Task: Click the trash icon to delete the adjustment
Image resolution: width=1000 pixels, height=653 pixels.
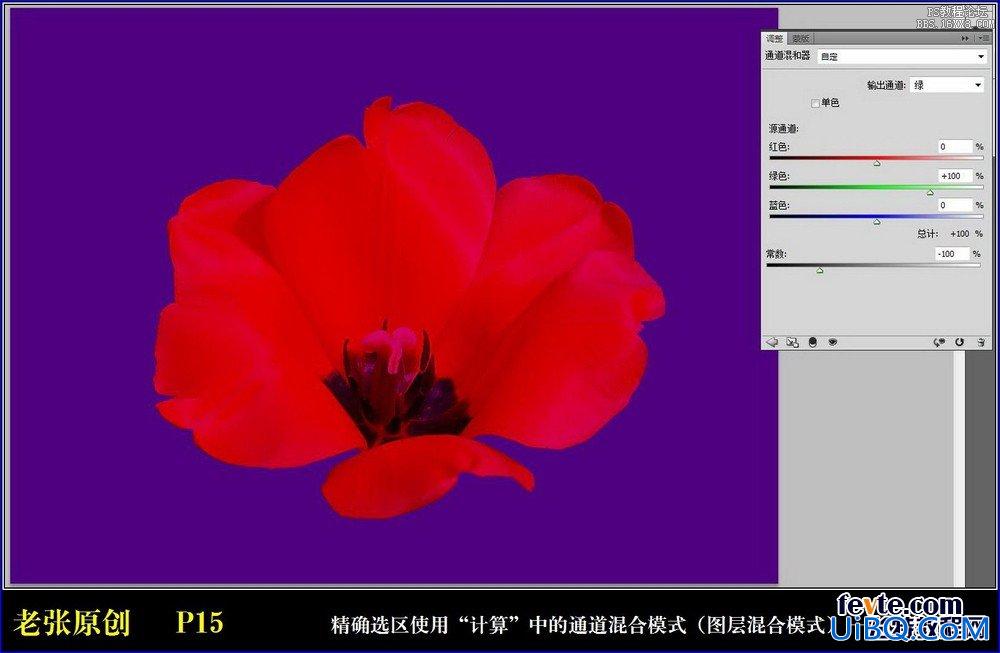Action: click(x=981, y=342)
